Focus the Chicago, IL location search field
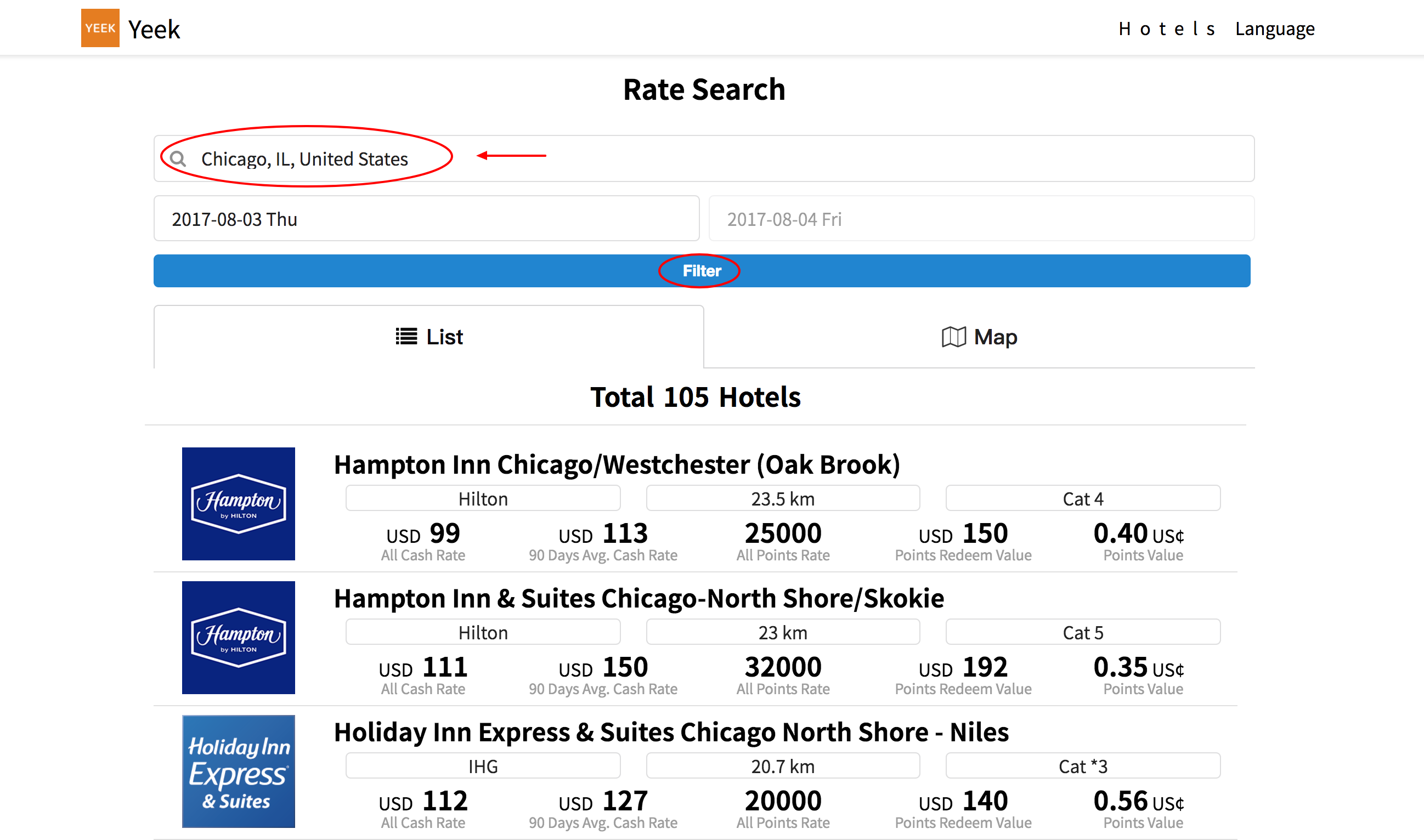This screenshot has height=840, width=1424. tap(704, 158)
